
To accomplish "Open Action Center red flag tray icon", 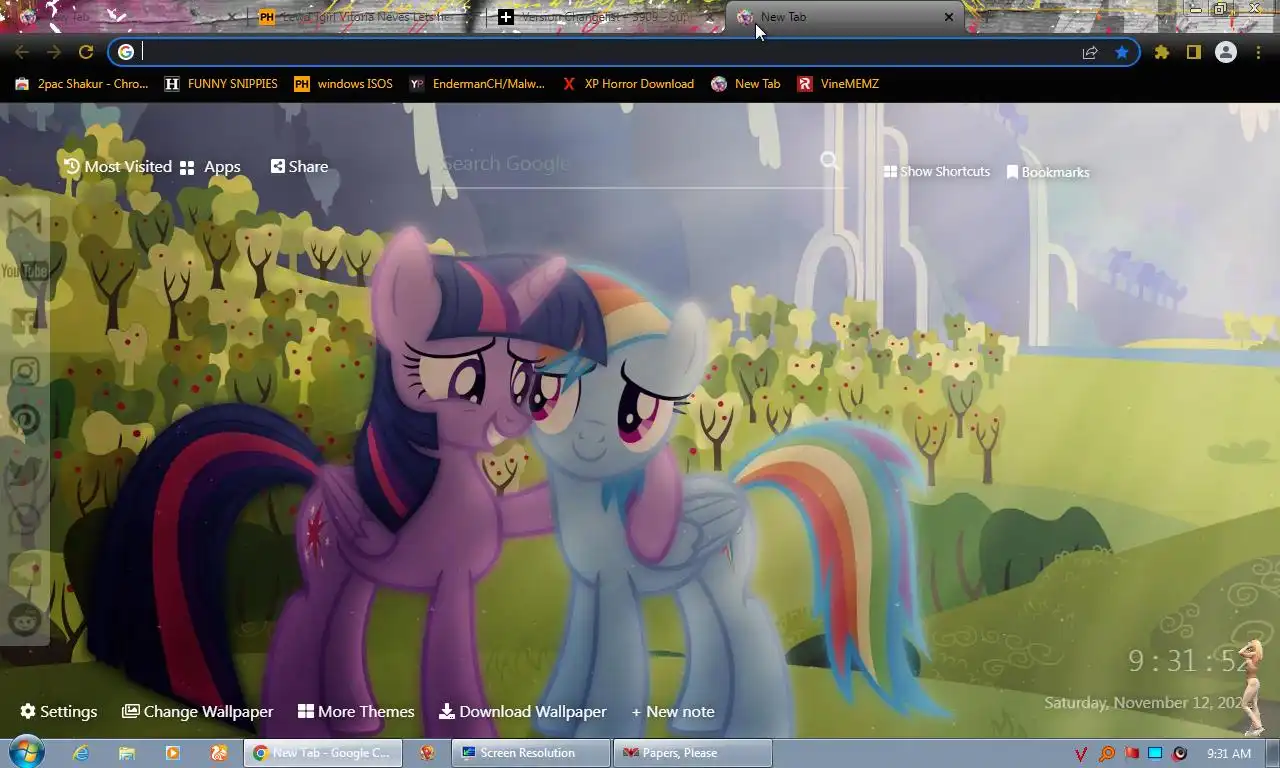I will pyautogui.click(x=1131, y=753).
